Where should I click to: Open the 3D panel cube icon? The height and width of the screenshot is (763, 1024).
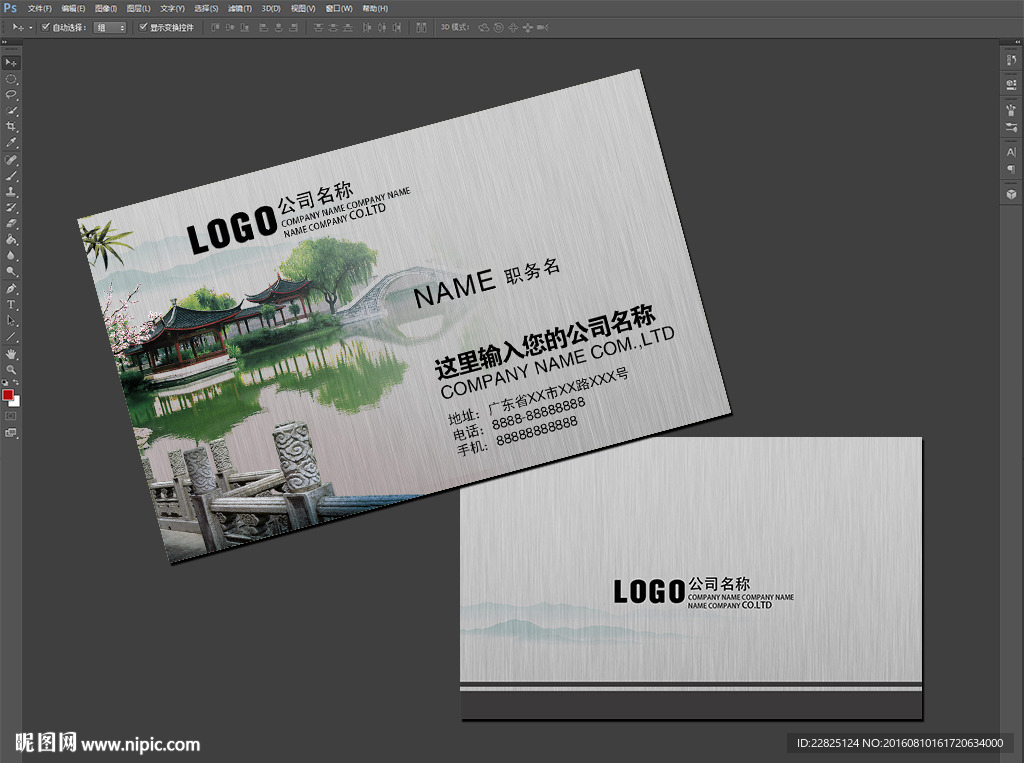(1011, 193)
